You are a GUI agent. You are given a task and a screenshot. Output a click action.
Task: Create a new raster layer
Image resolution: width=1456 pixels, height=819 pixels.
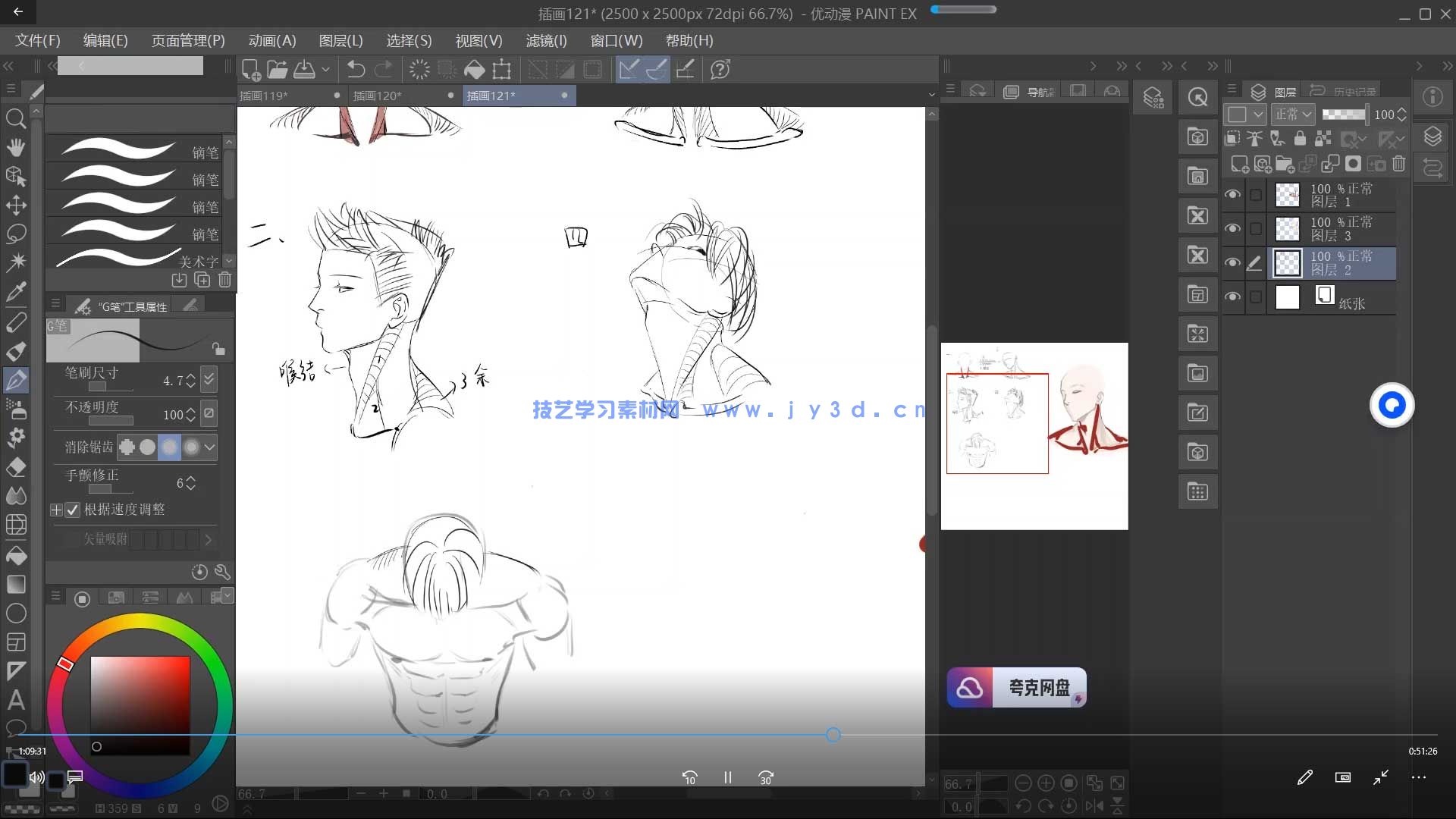(1240, 164)
